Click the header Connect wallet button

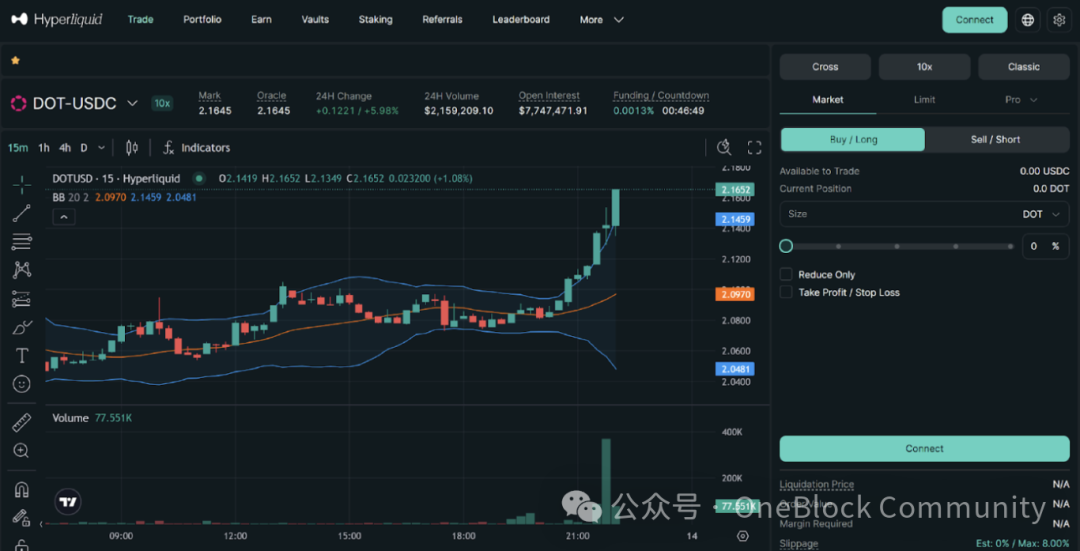point(975,20)
